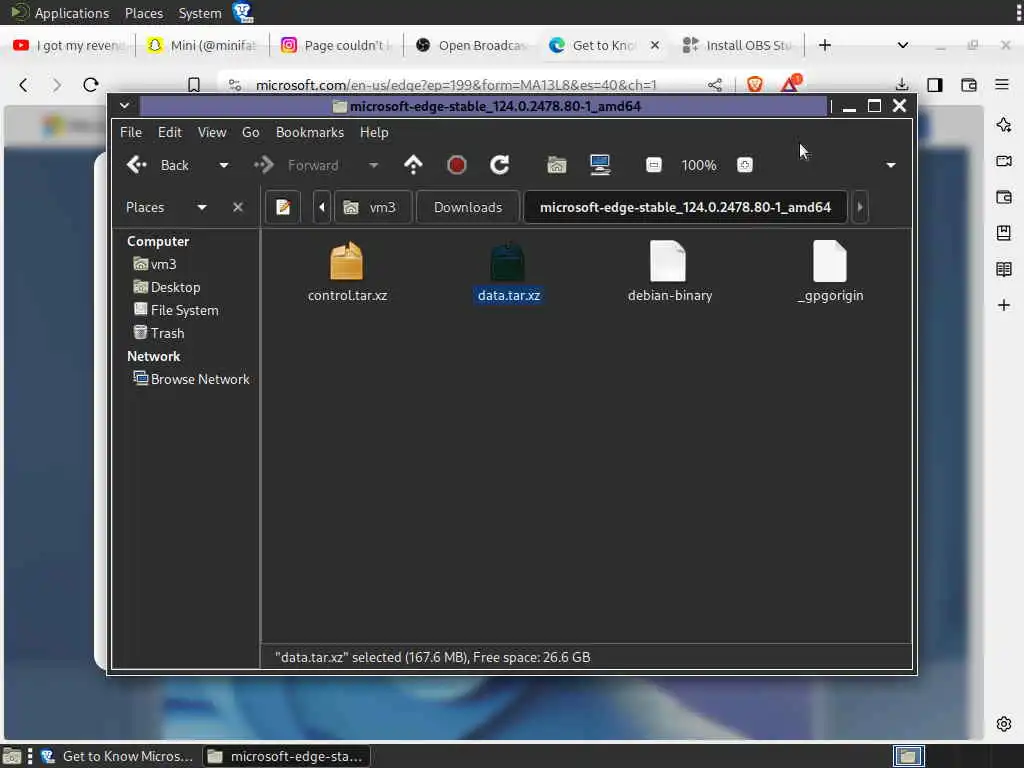The height and width of the screenshot is (768, 1024).
Task: Reload the browser page
Action: pyautogui.click(x=91, y=85)
